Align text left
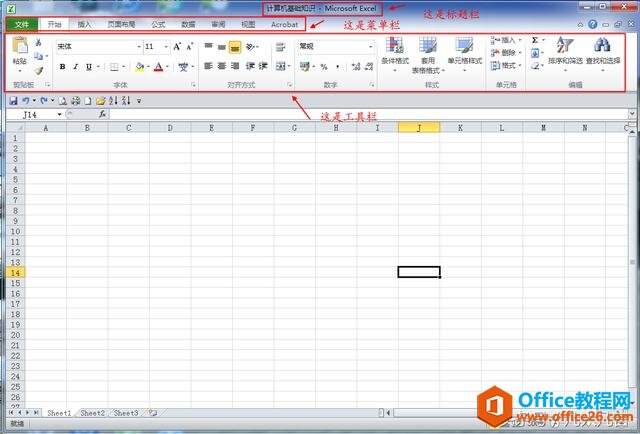 [208, 66]
